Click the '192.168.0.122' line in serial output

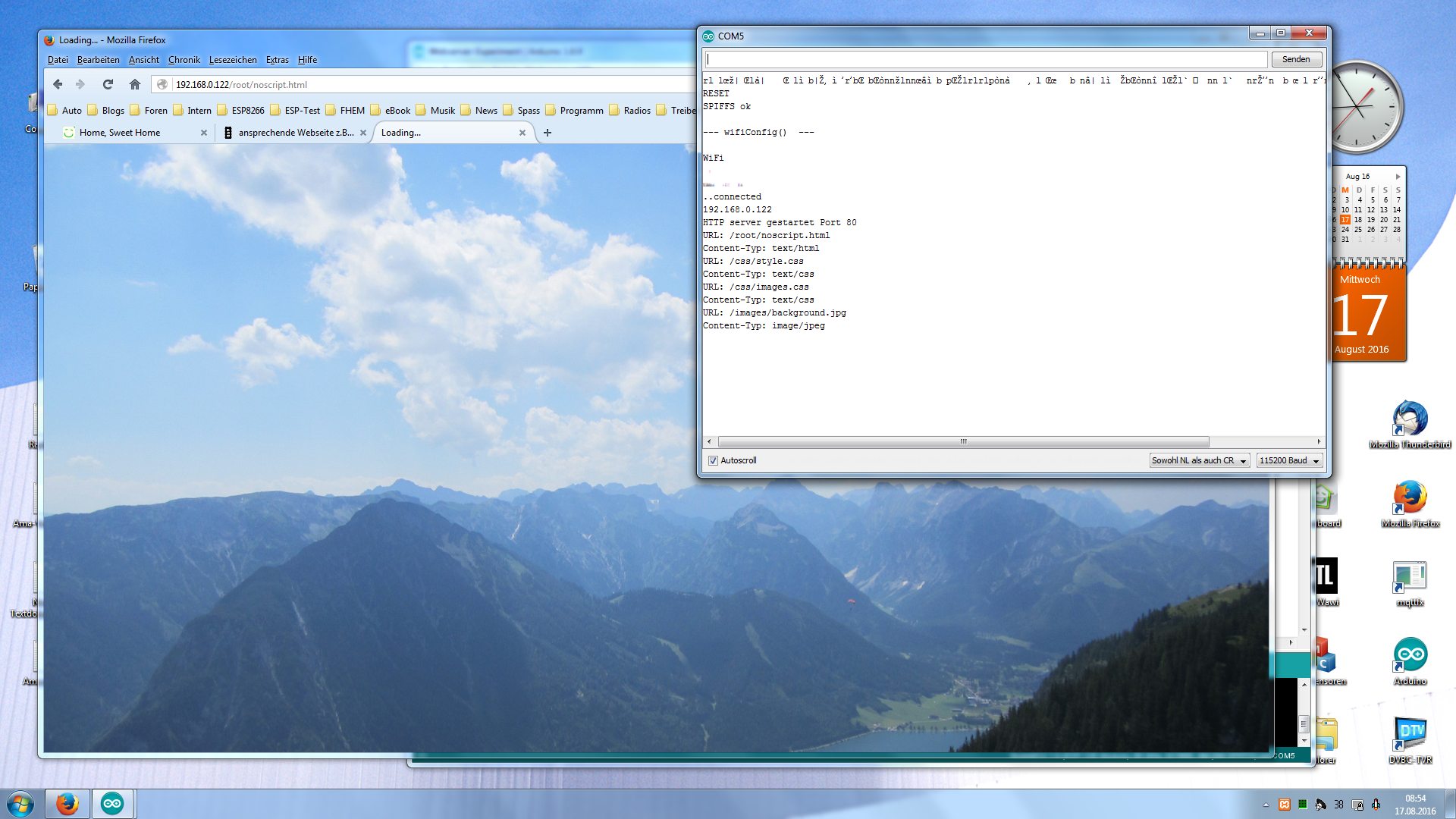tap(737, 210)
